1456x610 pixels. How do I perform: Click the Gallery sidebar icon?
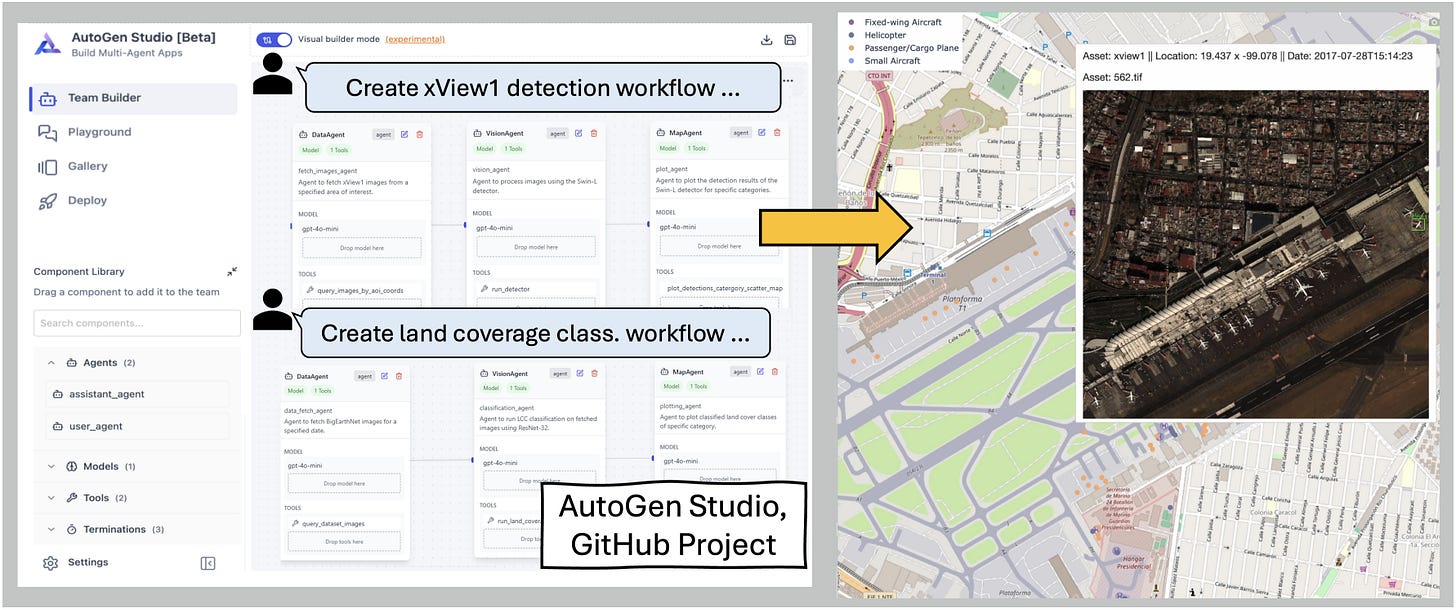click(47, 167)
